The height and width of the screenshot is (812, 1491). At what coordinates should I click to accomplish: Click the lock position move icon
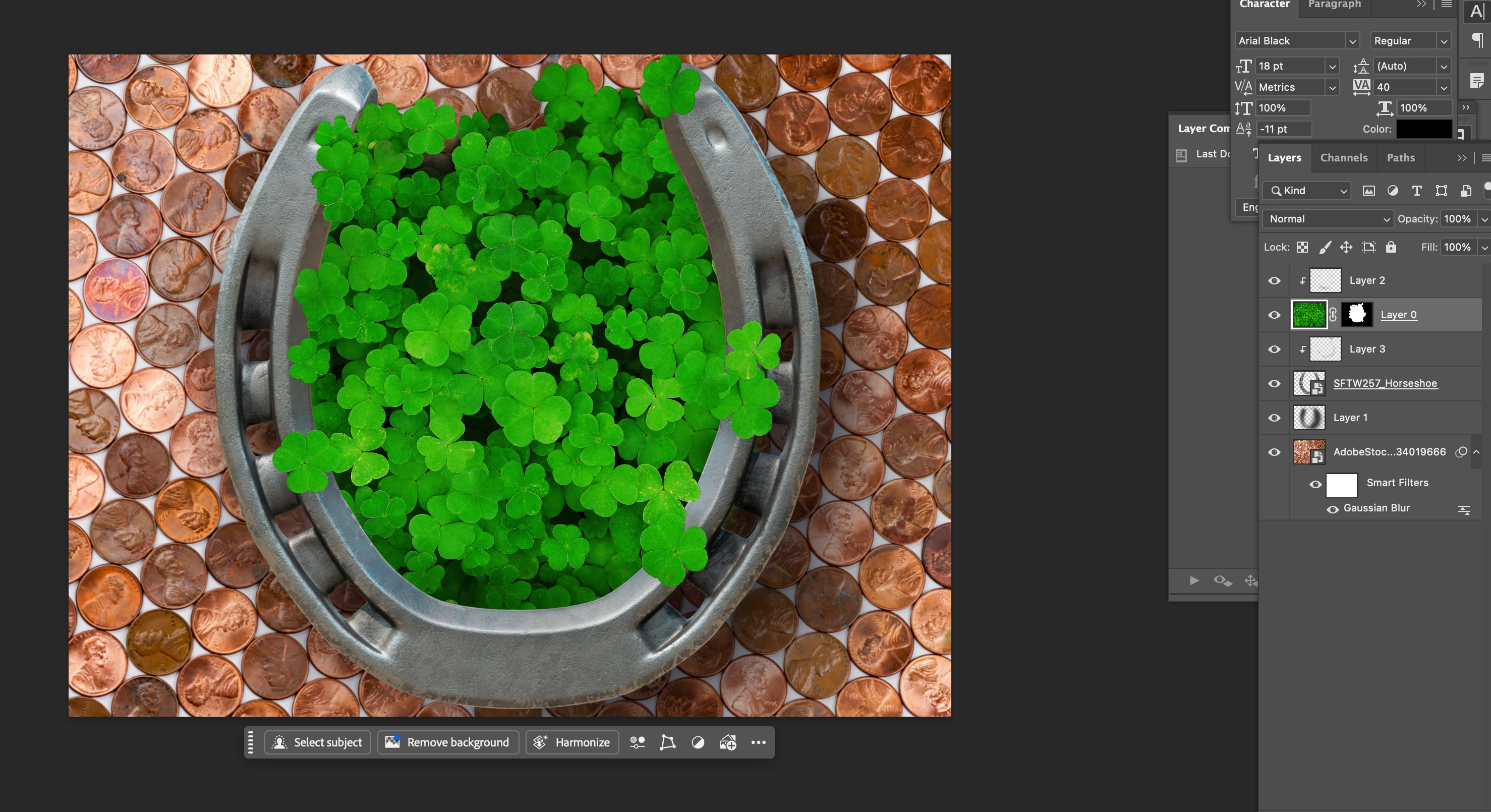point(1346,248)
